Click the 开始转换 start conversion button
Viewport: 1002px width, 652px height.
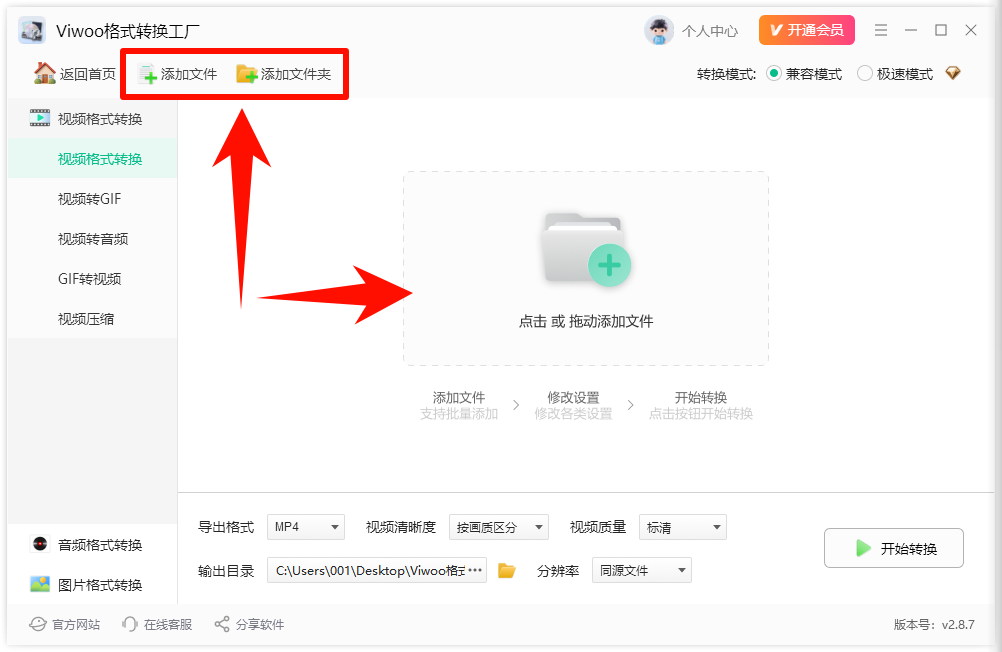(x=893, y=548)
